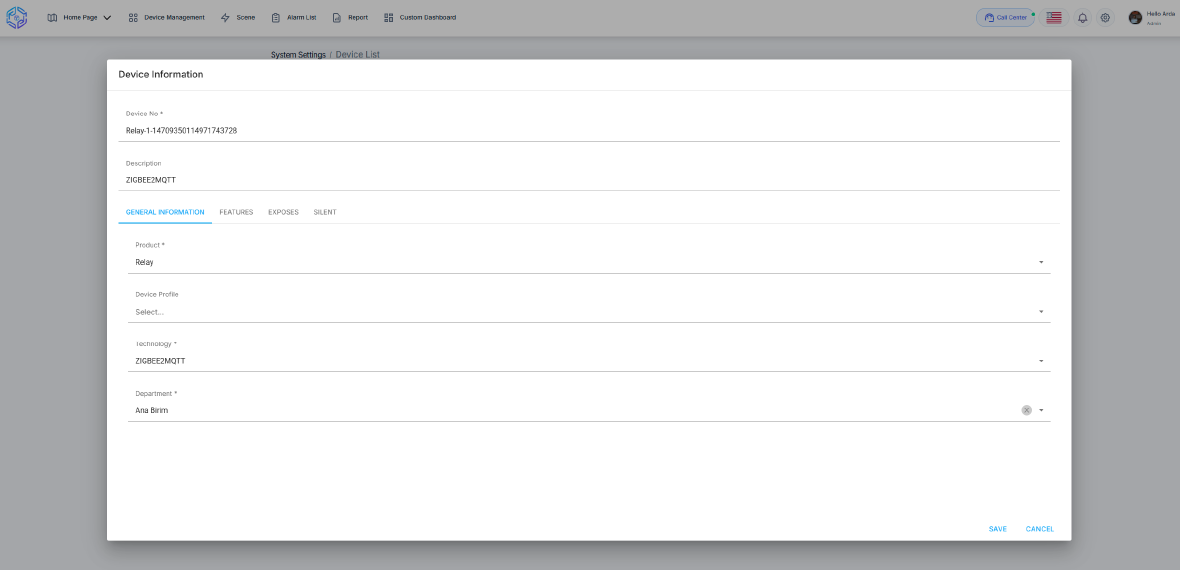The image size is (1180, 570).
Task: Clear the Ana Birim department selection
Action: [1026, 410]
